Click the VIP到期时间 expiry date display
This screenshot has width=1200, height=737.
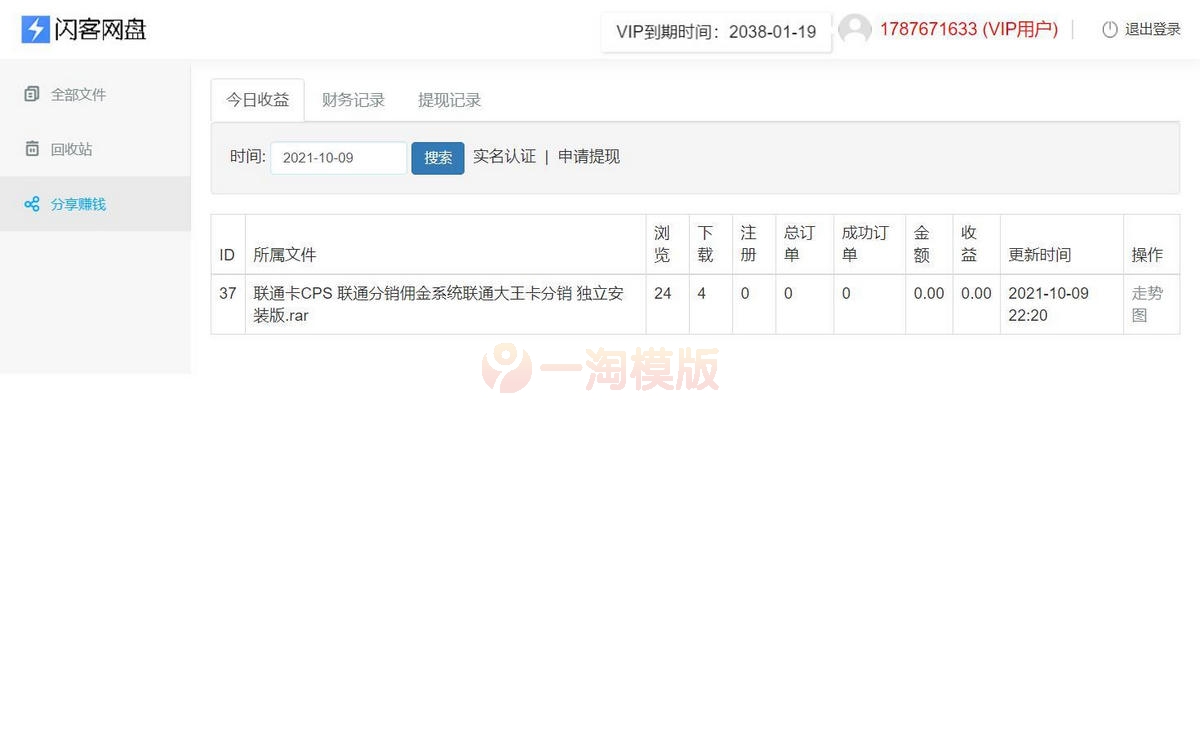(716, 32)
